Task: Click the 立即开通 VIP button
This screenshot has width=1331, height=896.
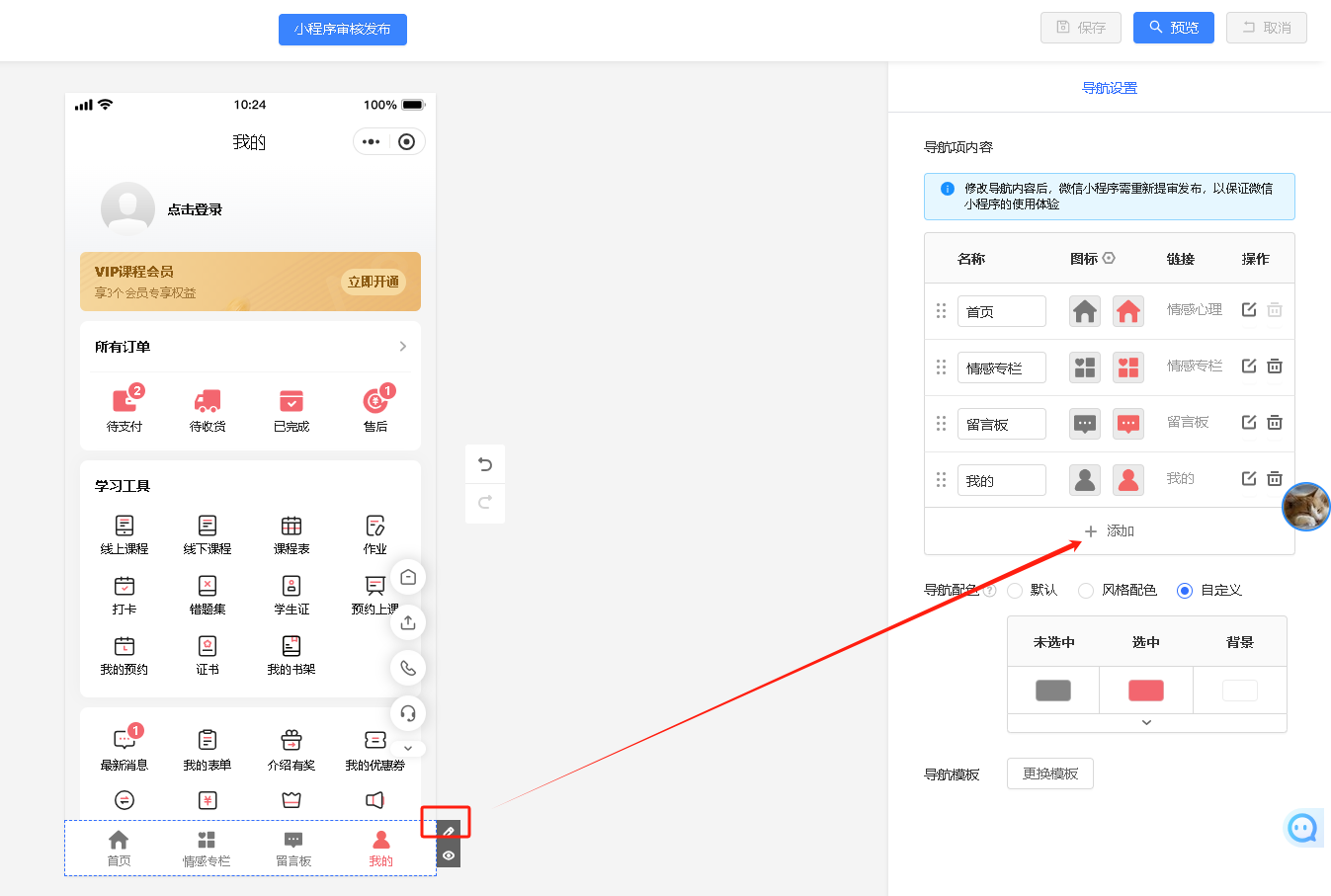Action: pos(374,282)
